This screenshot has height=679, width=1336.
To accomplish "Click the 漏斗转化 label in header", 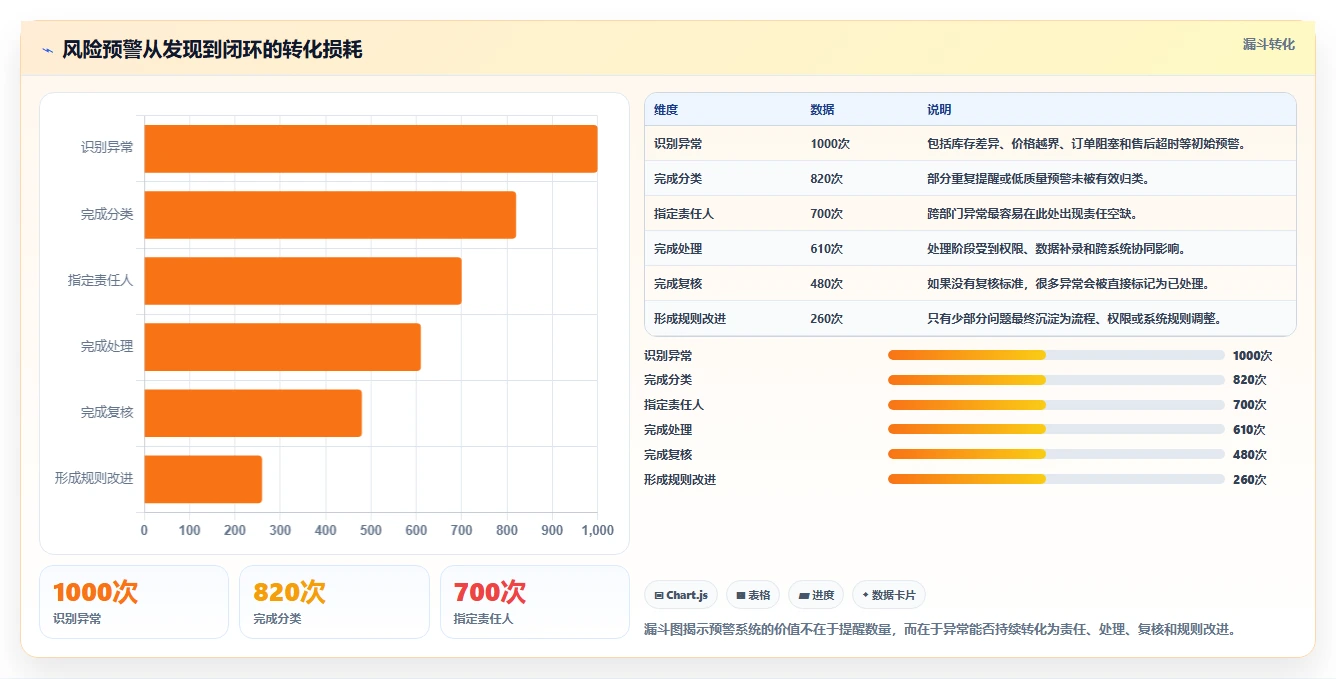I will point(1268,44).
